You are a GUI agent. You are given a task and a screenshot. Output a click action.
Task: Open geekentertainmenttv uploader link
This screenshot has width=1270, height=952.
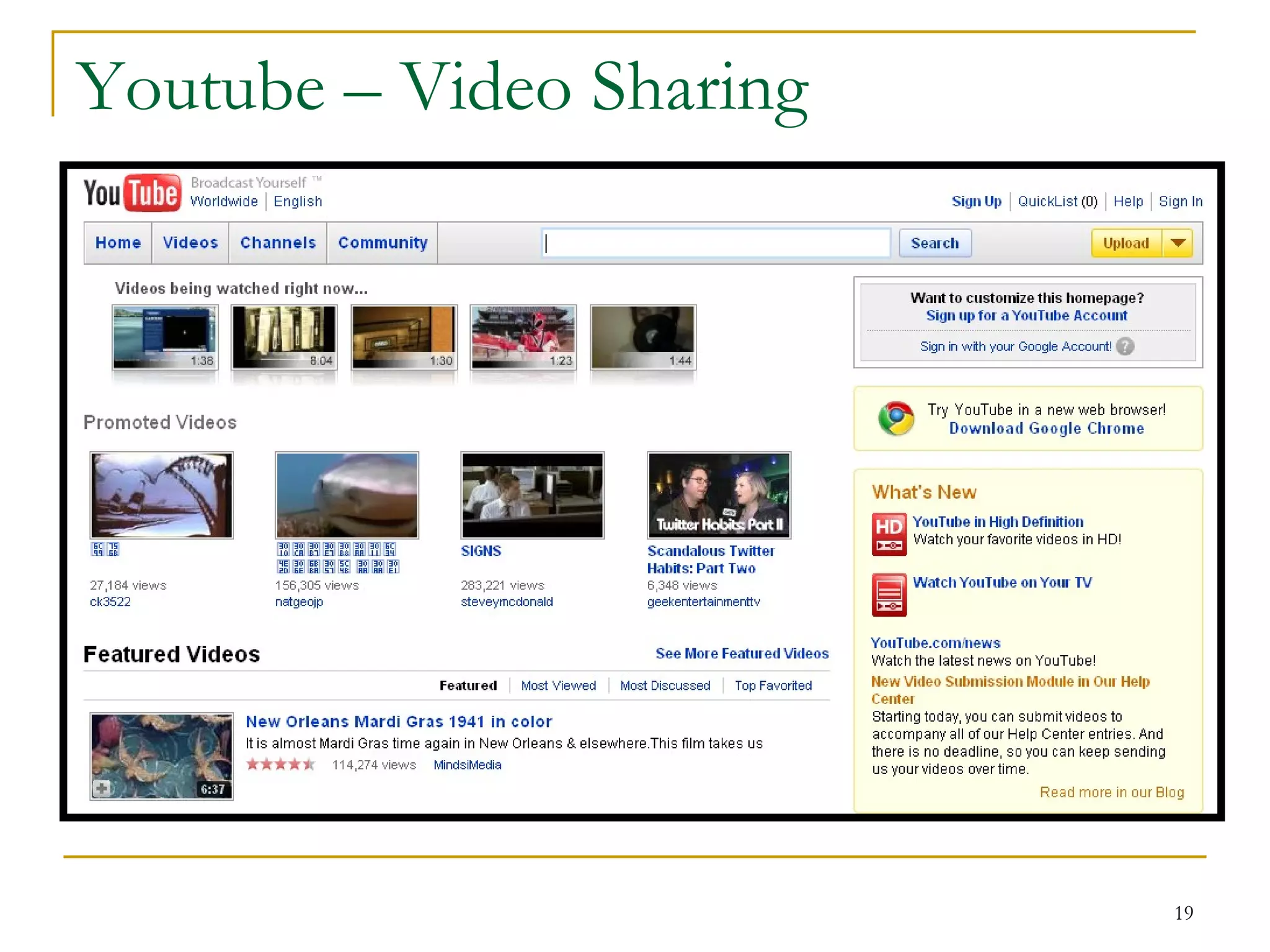[x=703, y=602]
